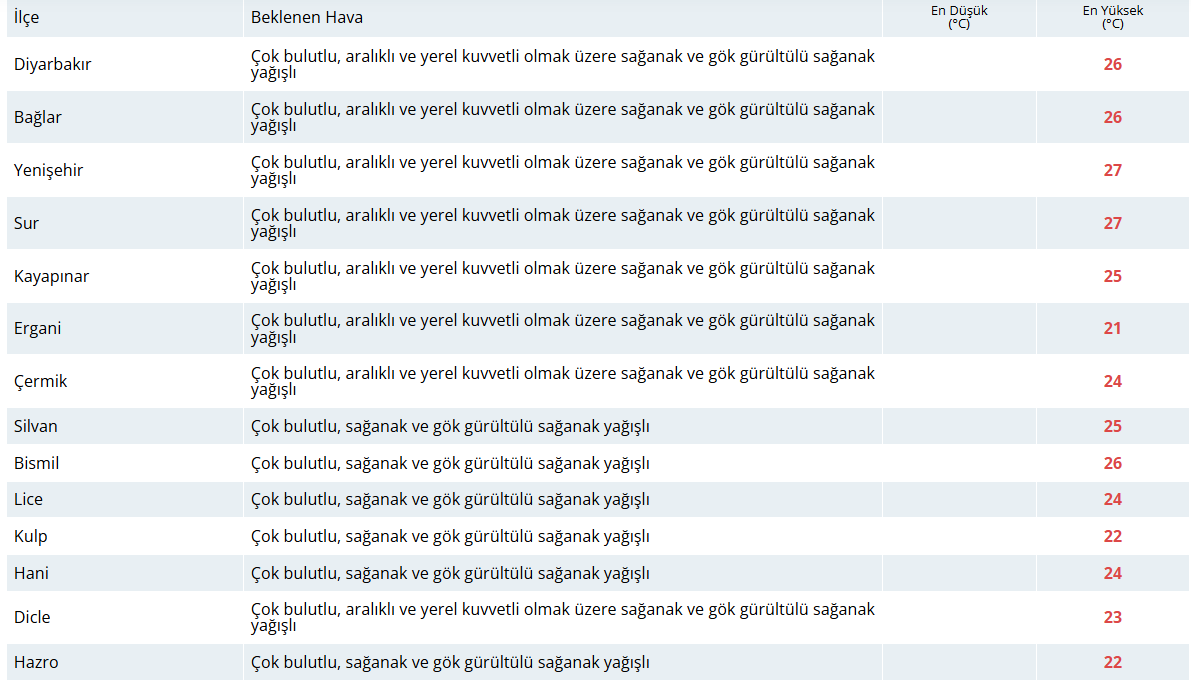The height and width of the screenshot is (682, 1191).
Task: Click the forecast text in Hani row
Action: tap(450, 574)
